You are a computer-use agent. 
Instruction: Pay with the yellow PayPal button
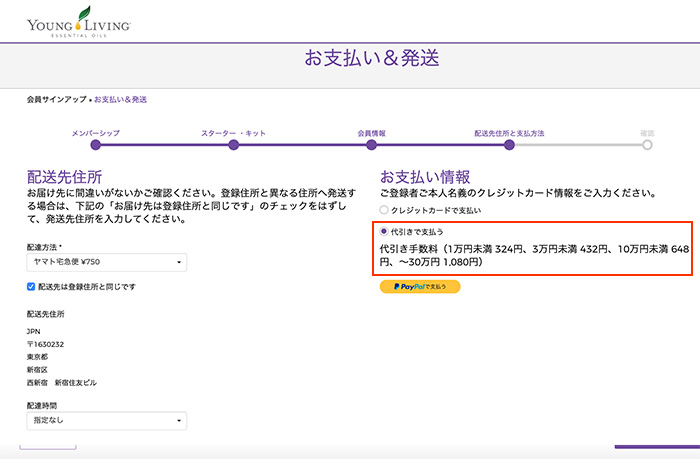[x=420, y=287]
